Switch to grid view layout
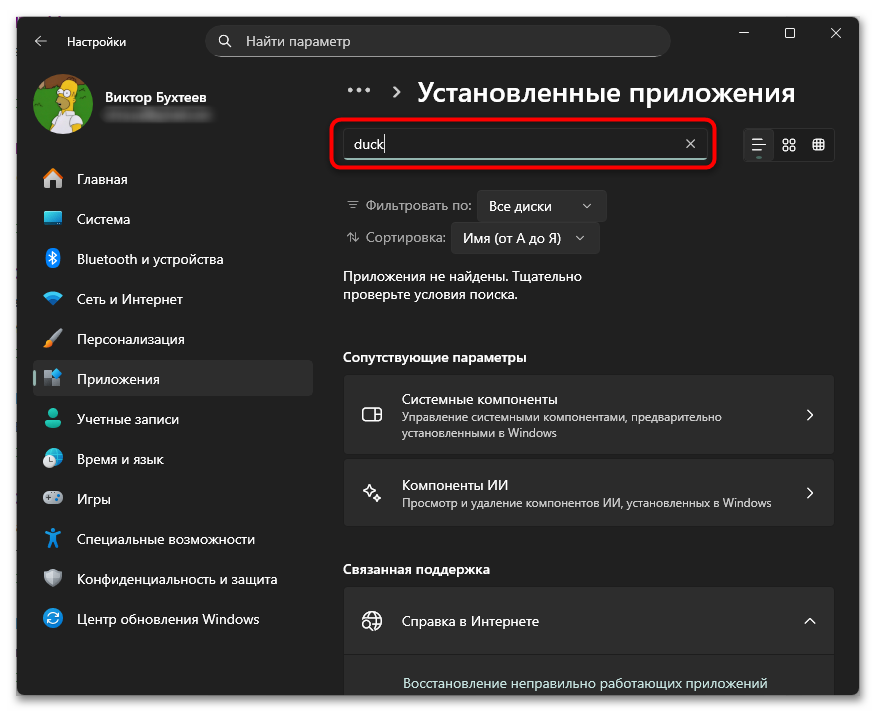This screenshot has width=876, height=712. tap(818, 144)
